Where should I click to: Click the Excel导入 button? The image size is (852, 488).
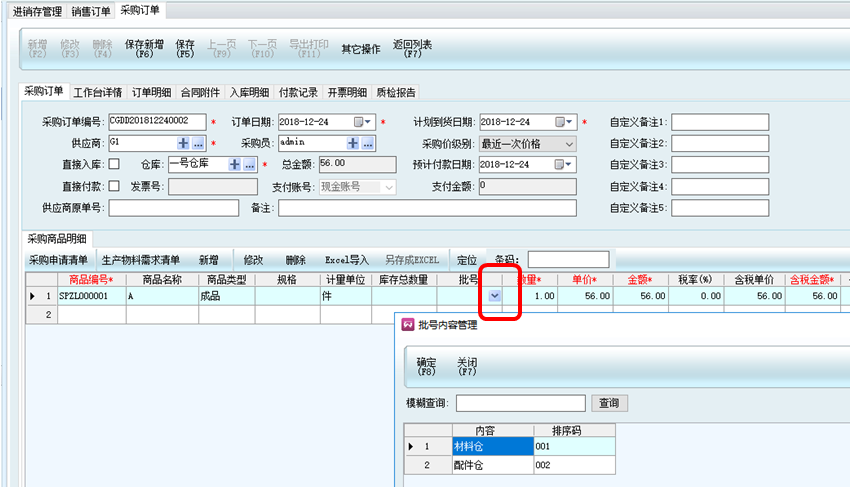[x=346, y=260]
